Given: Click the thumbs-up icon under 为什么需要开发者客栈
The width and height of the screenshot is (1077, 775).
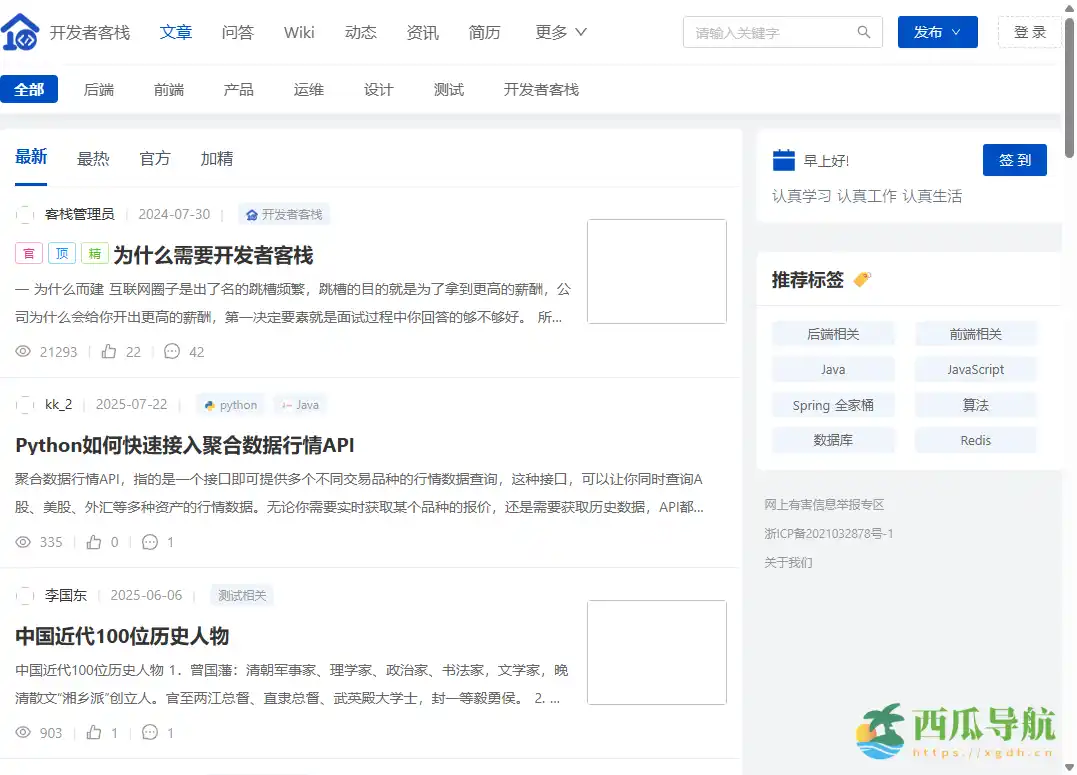Looking at the screenshot, I should click(x=110, y=351).
